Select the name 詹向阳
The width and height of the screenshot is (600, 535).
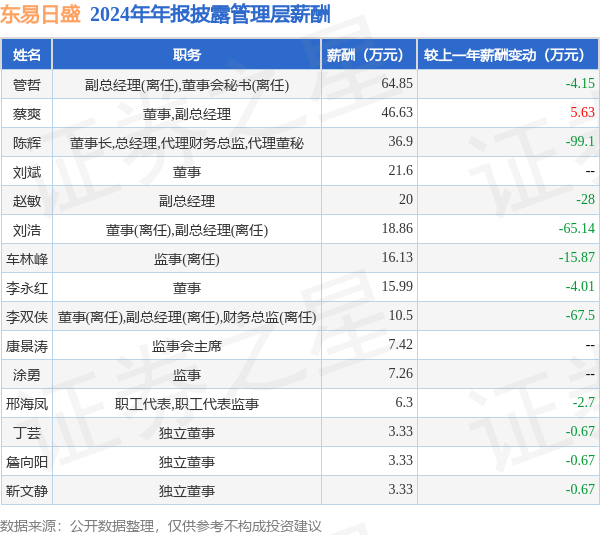(x=27, y=462)
